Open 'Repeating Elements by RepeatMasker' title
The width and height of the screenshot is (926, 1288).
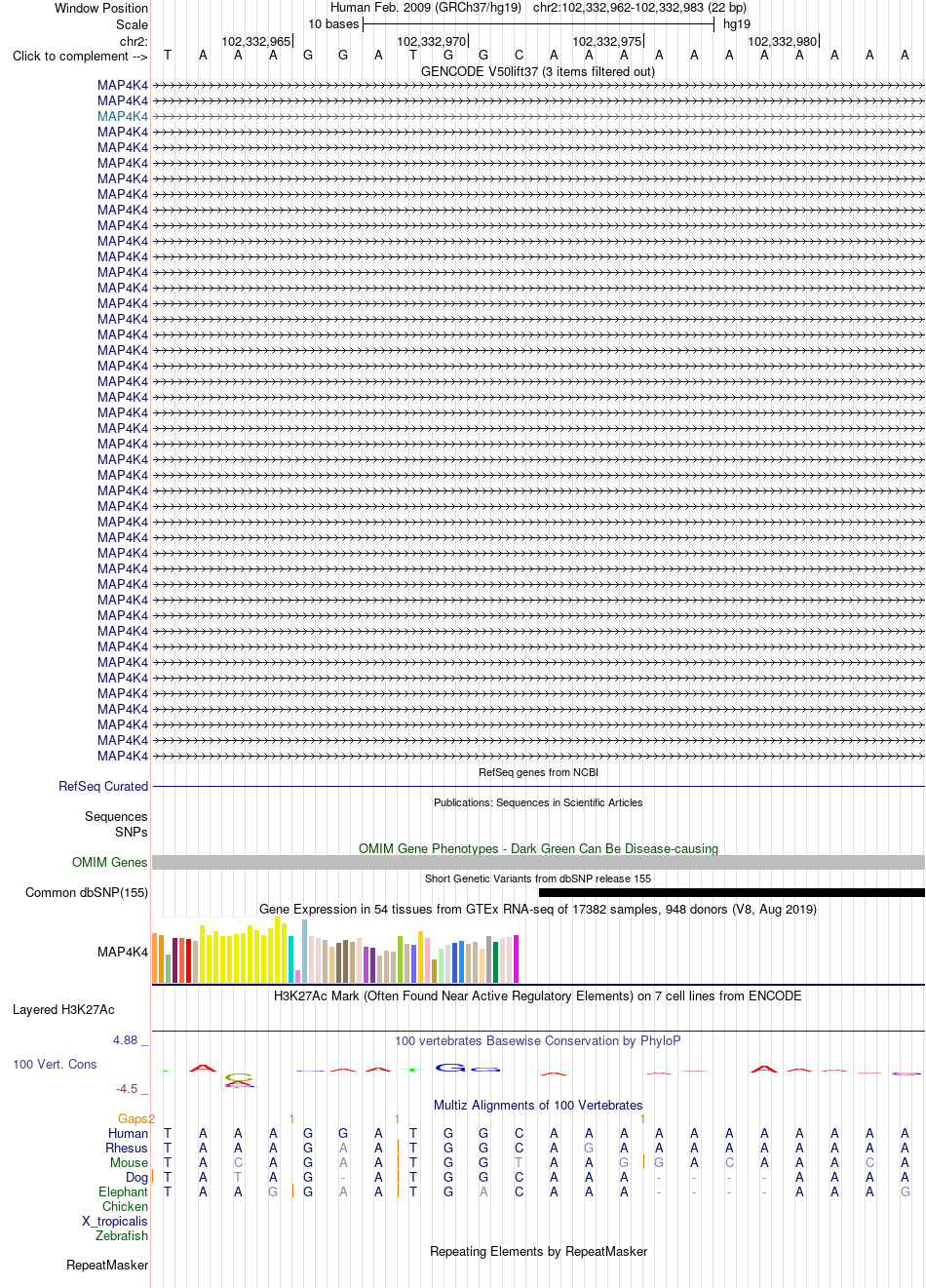[538, 1251]
